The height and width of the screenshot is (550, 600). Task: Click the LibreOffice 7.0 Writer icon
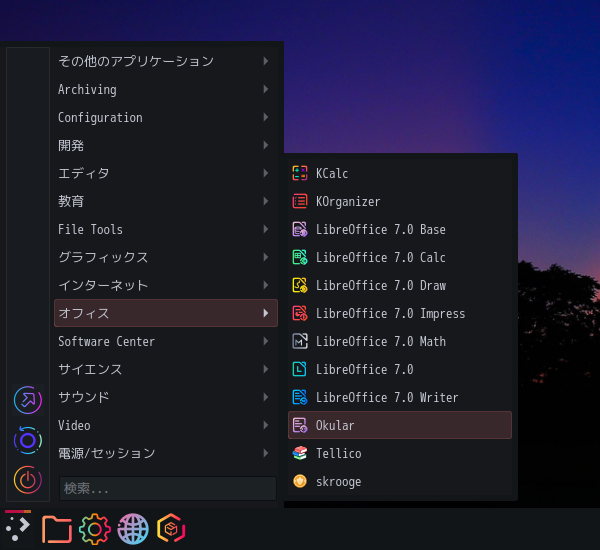click(x=300, y=397)
